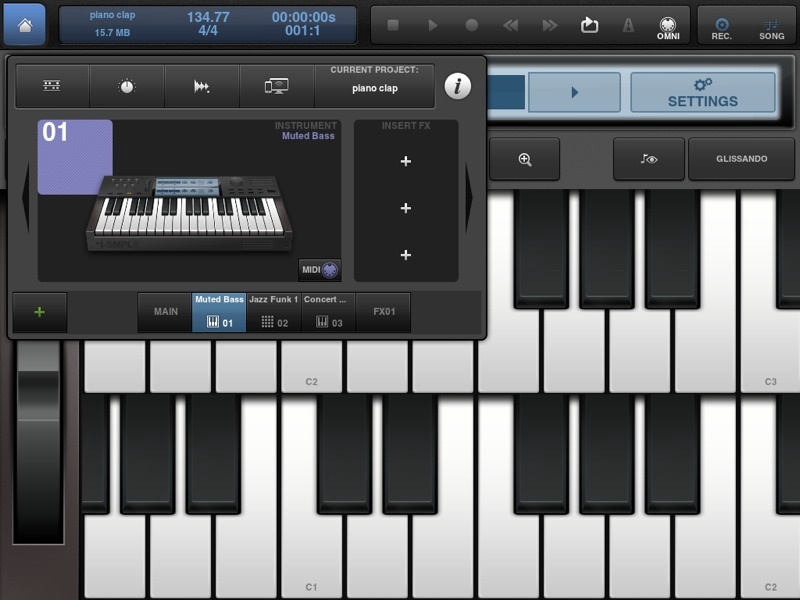Open the arpeggiator pattern icon
The height and width of the screenshot is (600, 800).
click(x=202, y=86)
